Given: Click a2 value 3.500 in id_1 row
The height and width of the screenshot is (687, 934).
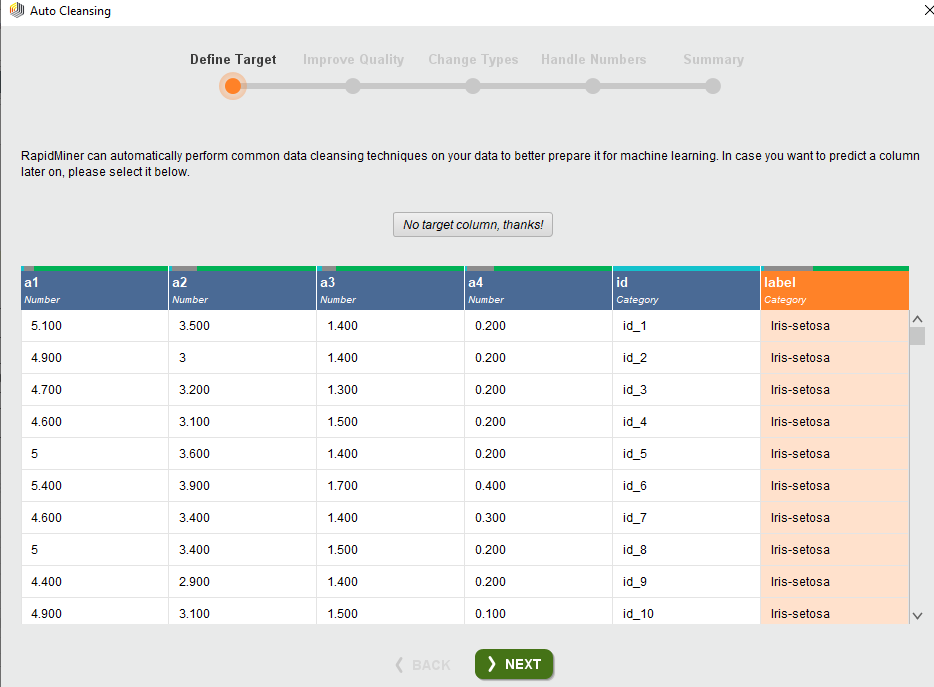Looking at the screenshot, I should click(242, 326).
